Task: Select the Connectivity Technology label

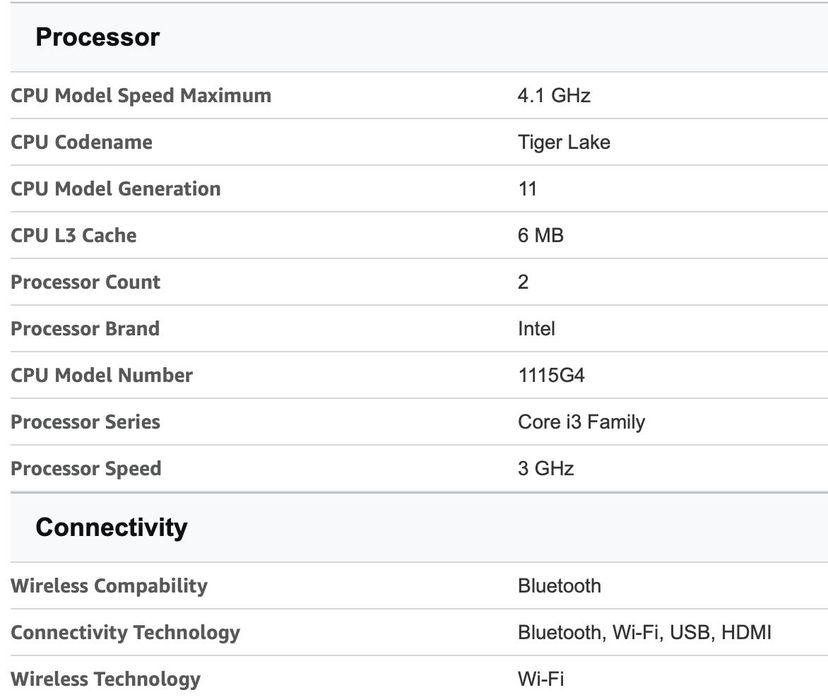Action: pos(125,632)
